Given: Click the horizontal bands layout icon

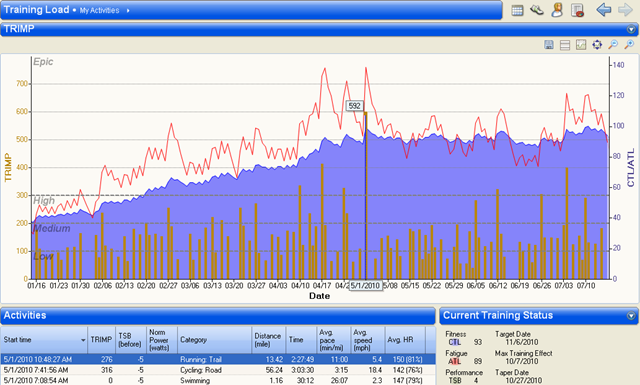Looking at the screenshot, I should 565,45.
